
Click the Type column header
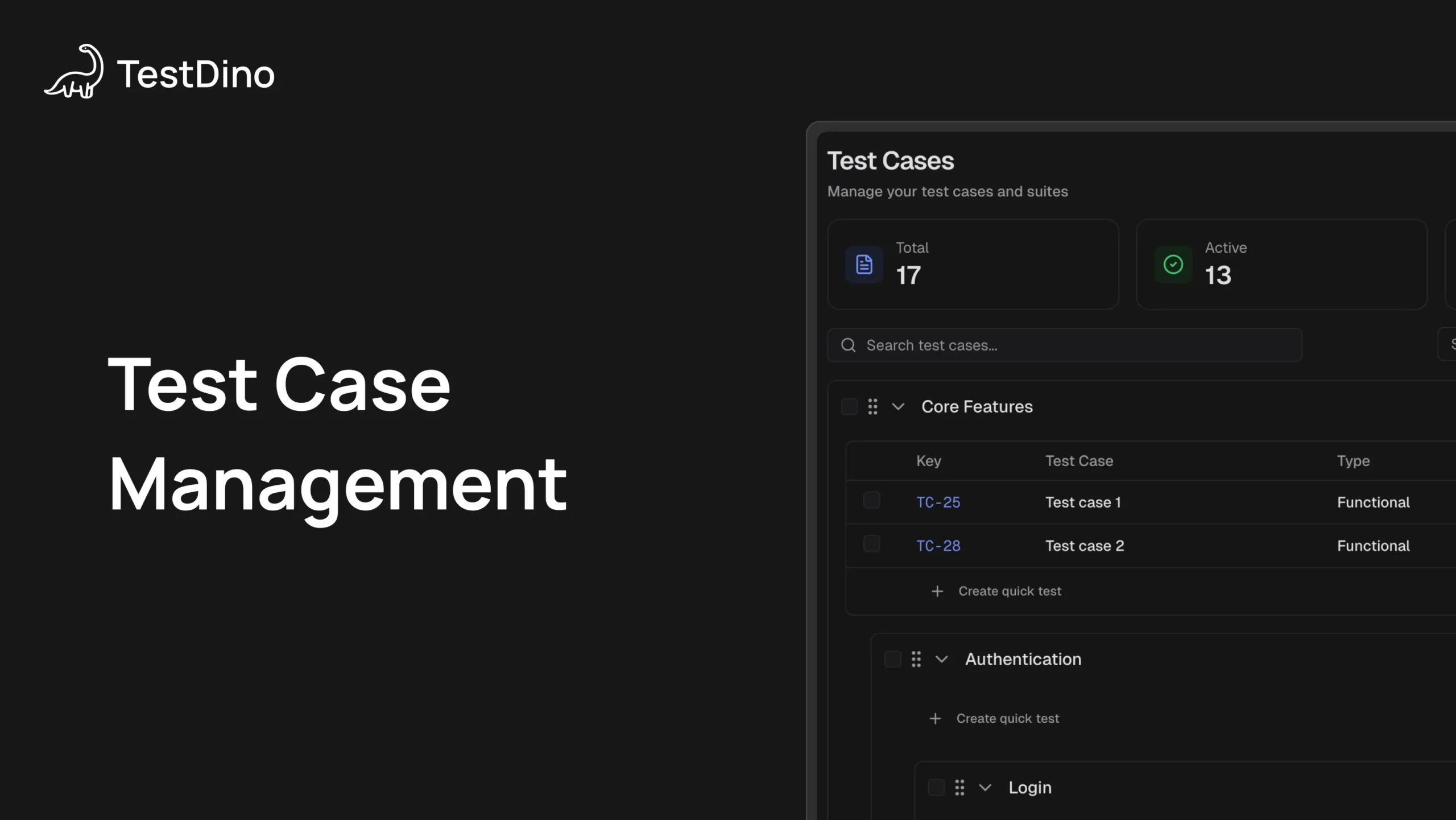point(1352,461)
